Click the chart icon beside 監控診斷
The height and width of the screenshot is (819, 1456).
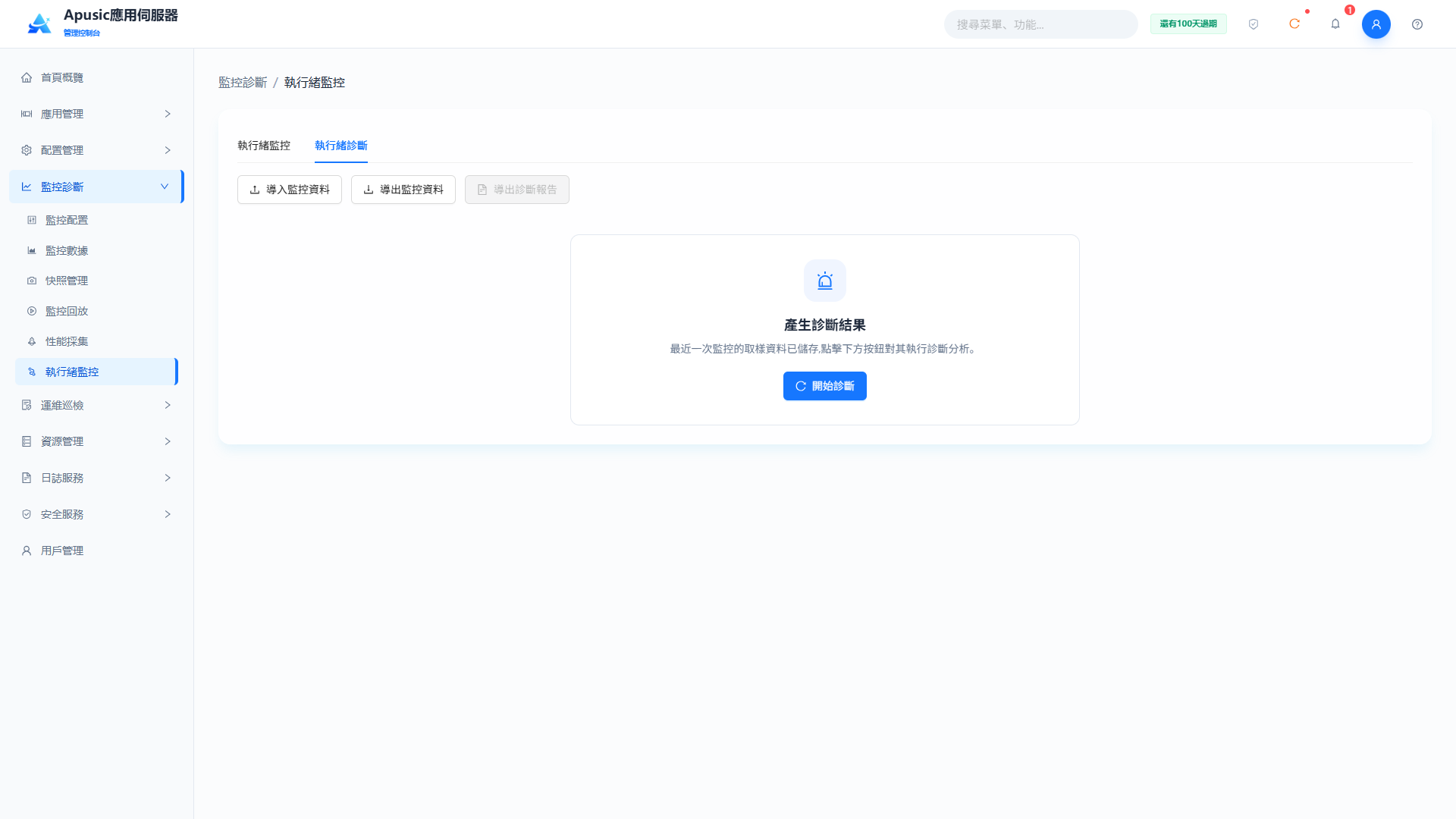27,187
